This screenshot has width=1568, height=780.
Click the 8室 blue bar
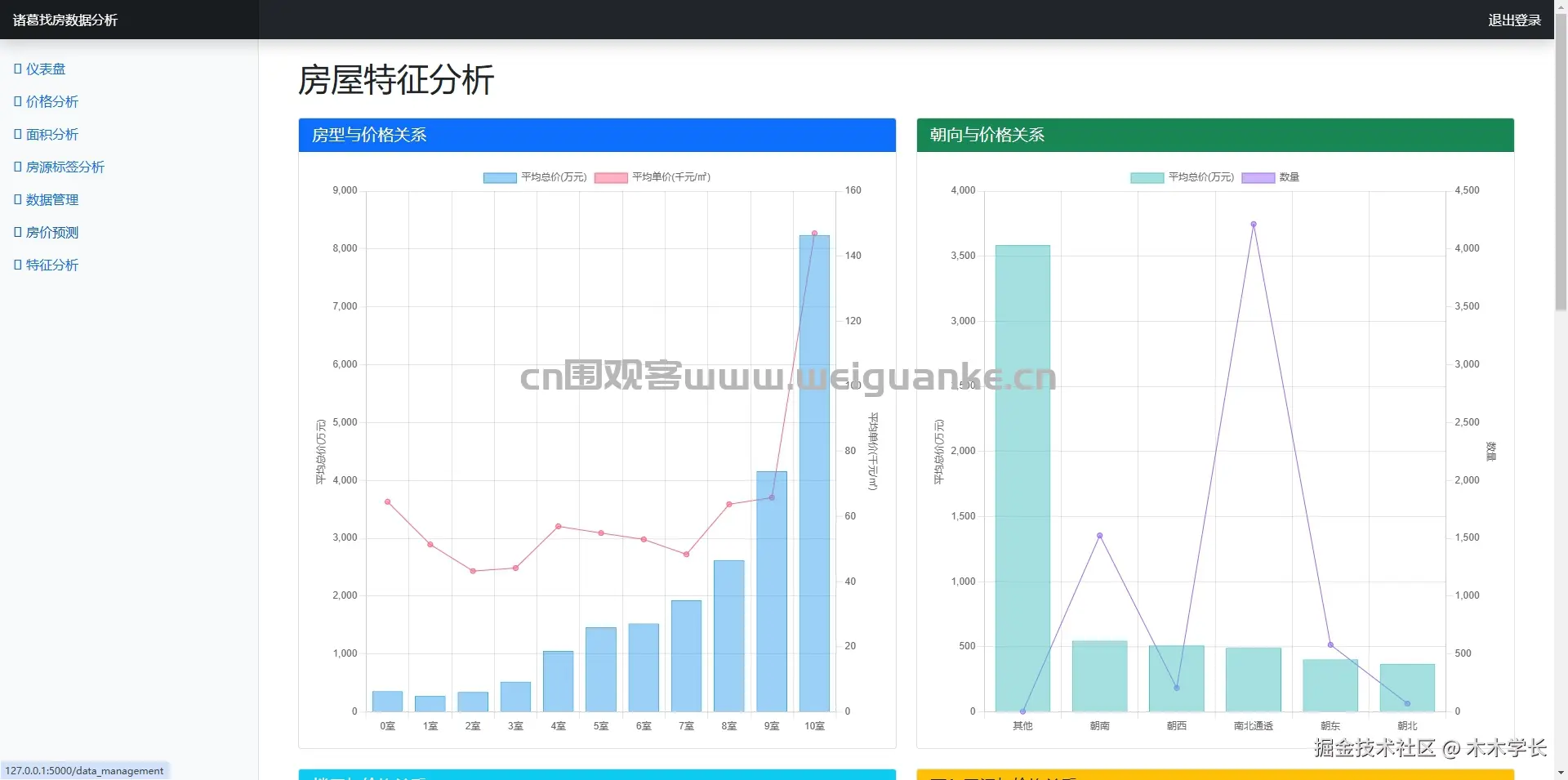[x=729, y=636]
